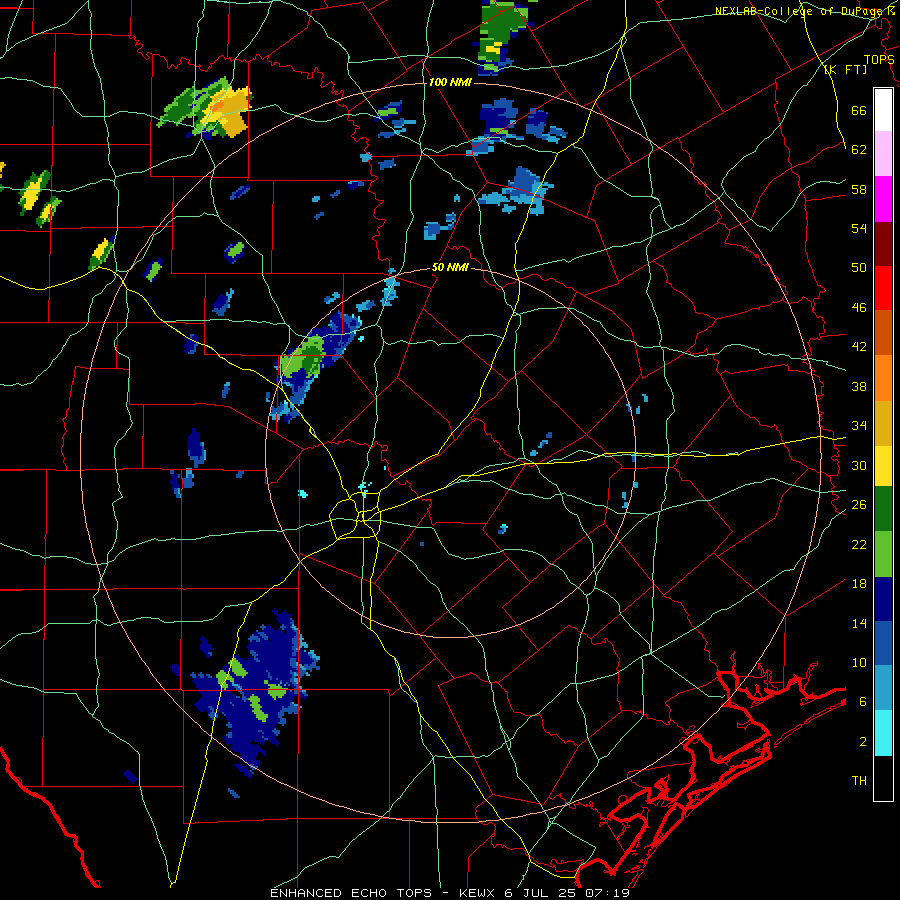Pick the gold legend swatch

pos(883,423)
